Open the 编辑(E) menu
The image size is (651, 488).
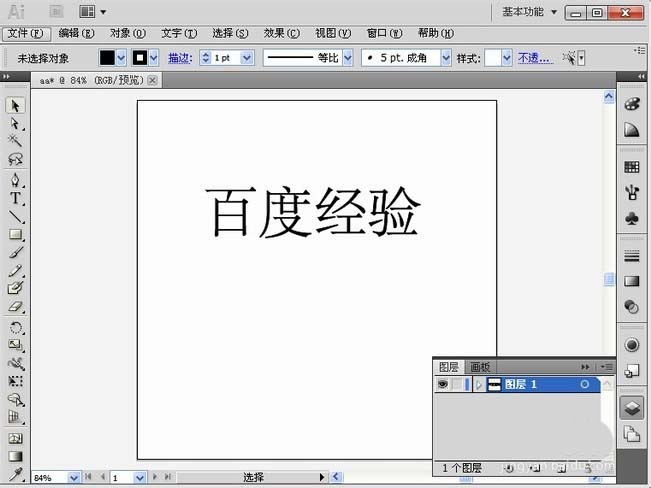pos(76,33)
